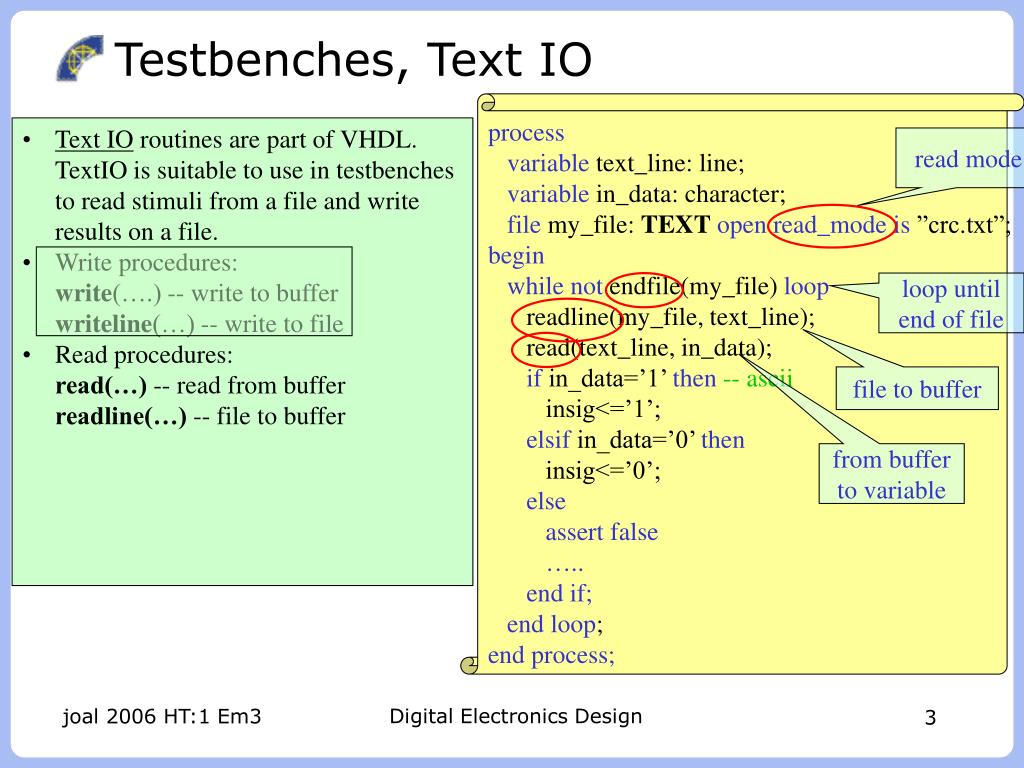Click the "read(…) -- read from buffer" line

click(x=200, y=385)
